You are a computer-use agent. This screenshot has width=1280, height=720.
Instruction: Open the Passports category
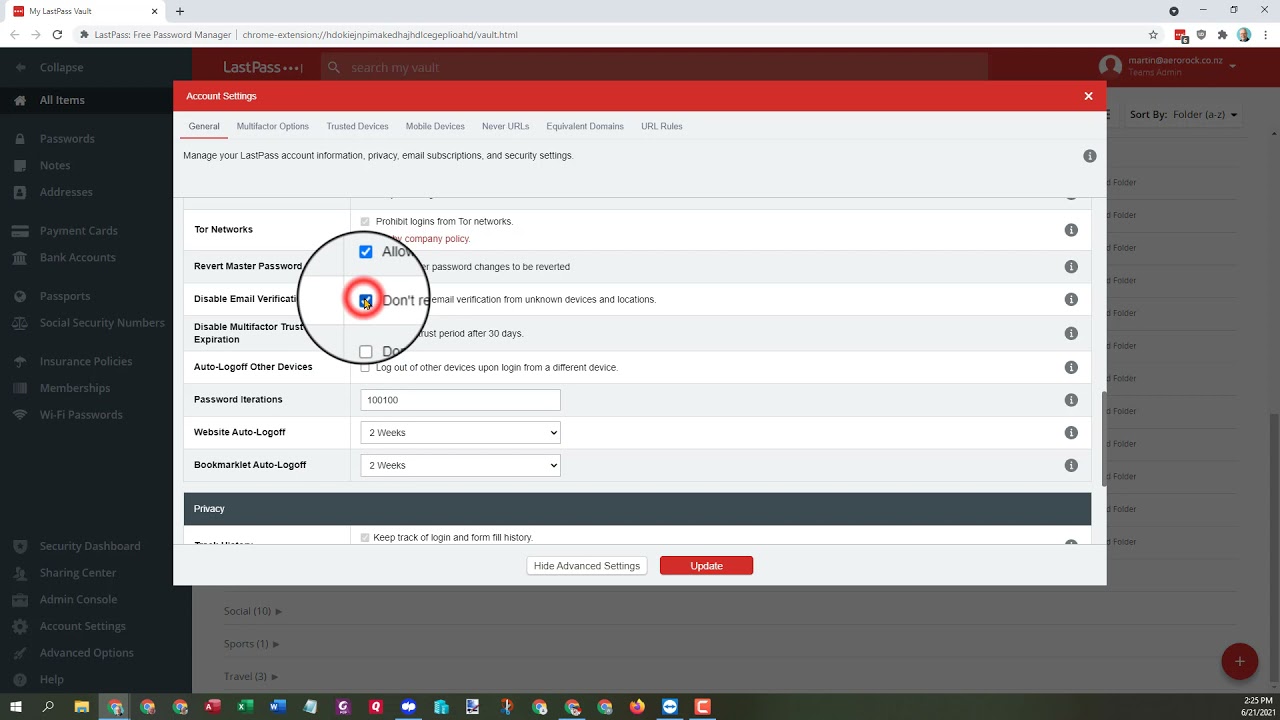pos(52,296)
